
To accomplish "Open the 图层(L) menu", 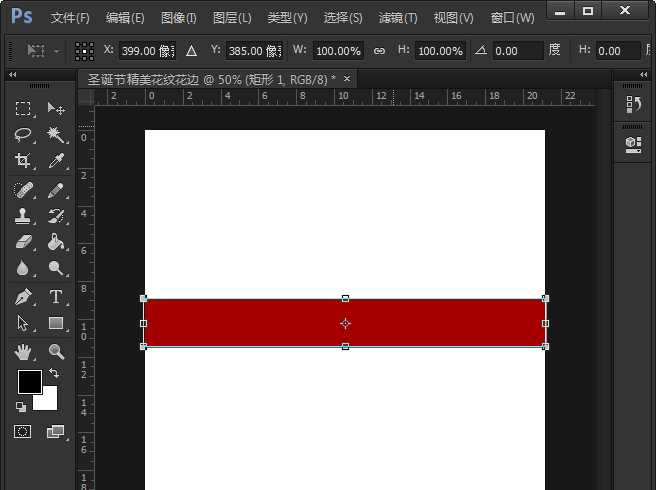I will tap(232, 18).
